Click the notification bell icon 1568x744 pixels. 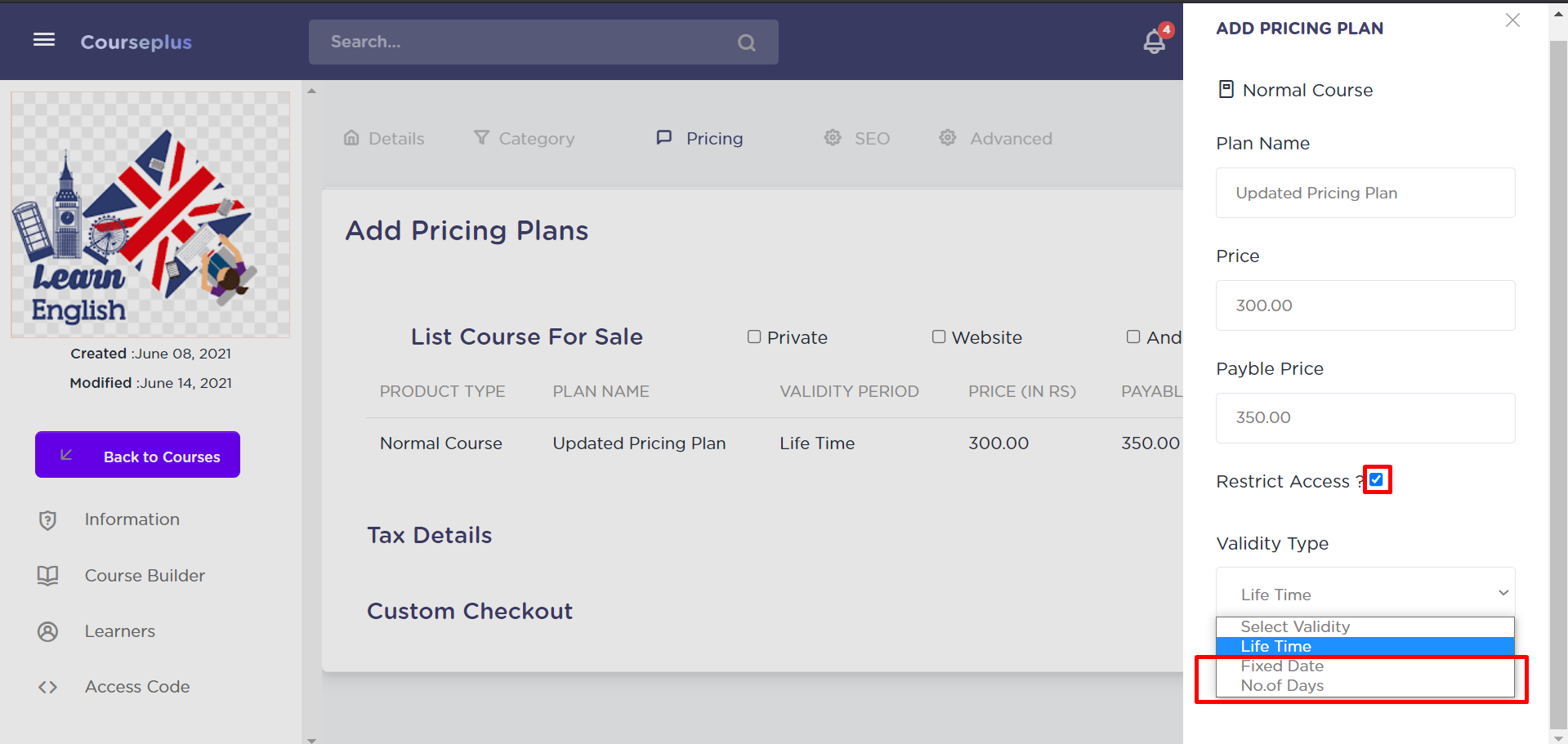[1154, 42]
